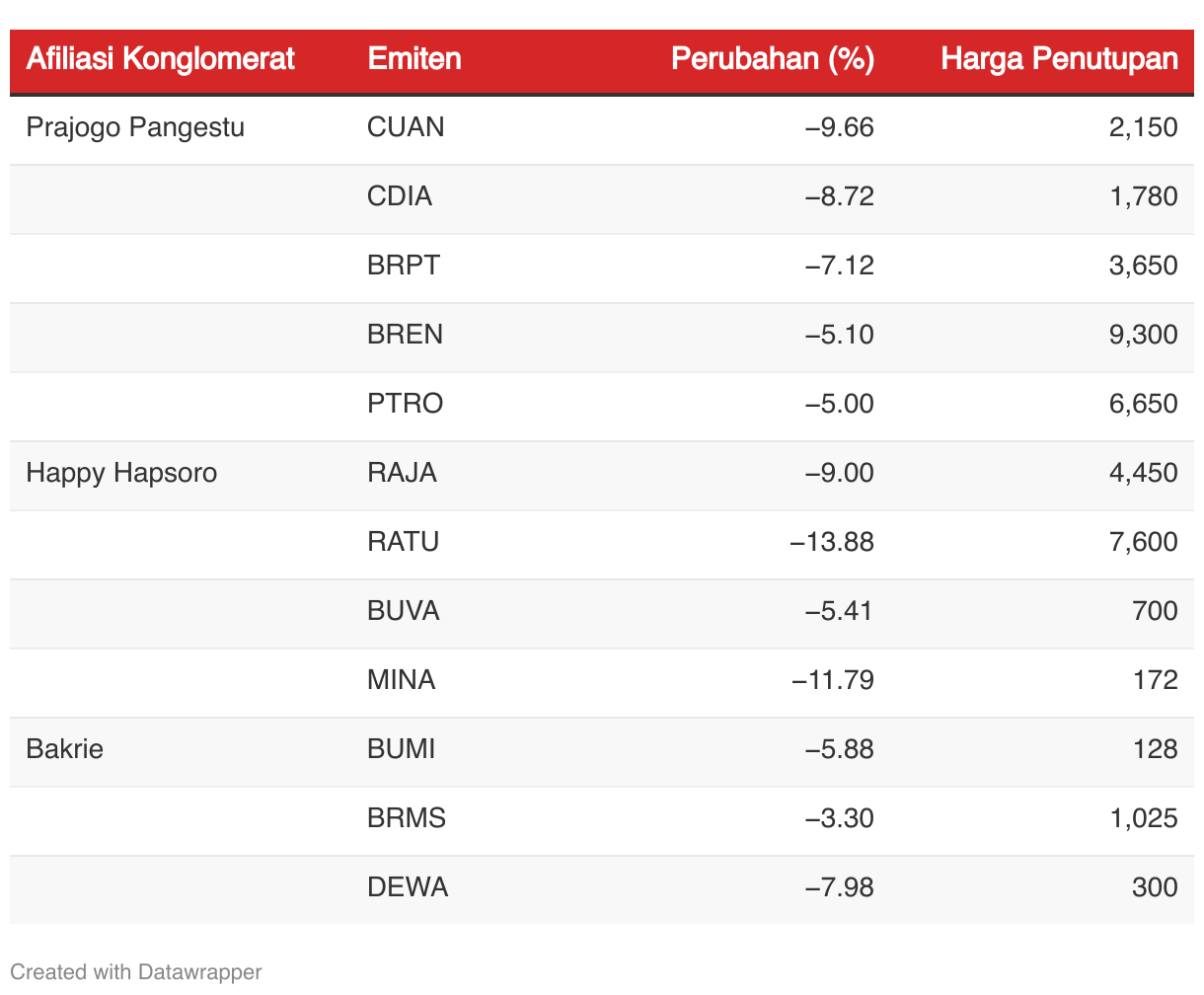Click the PTRO ticker cell
Screen dimensions: 1204x995
pyautogui.click(x=405, y=404)
